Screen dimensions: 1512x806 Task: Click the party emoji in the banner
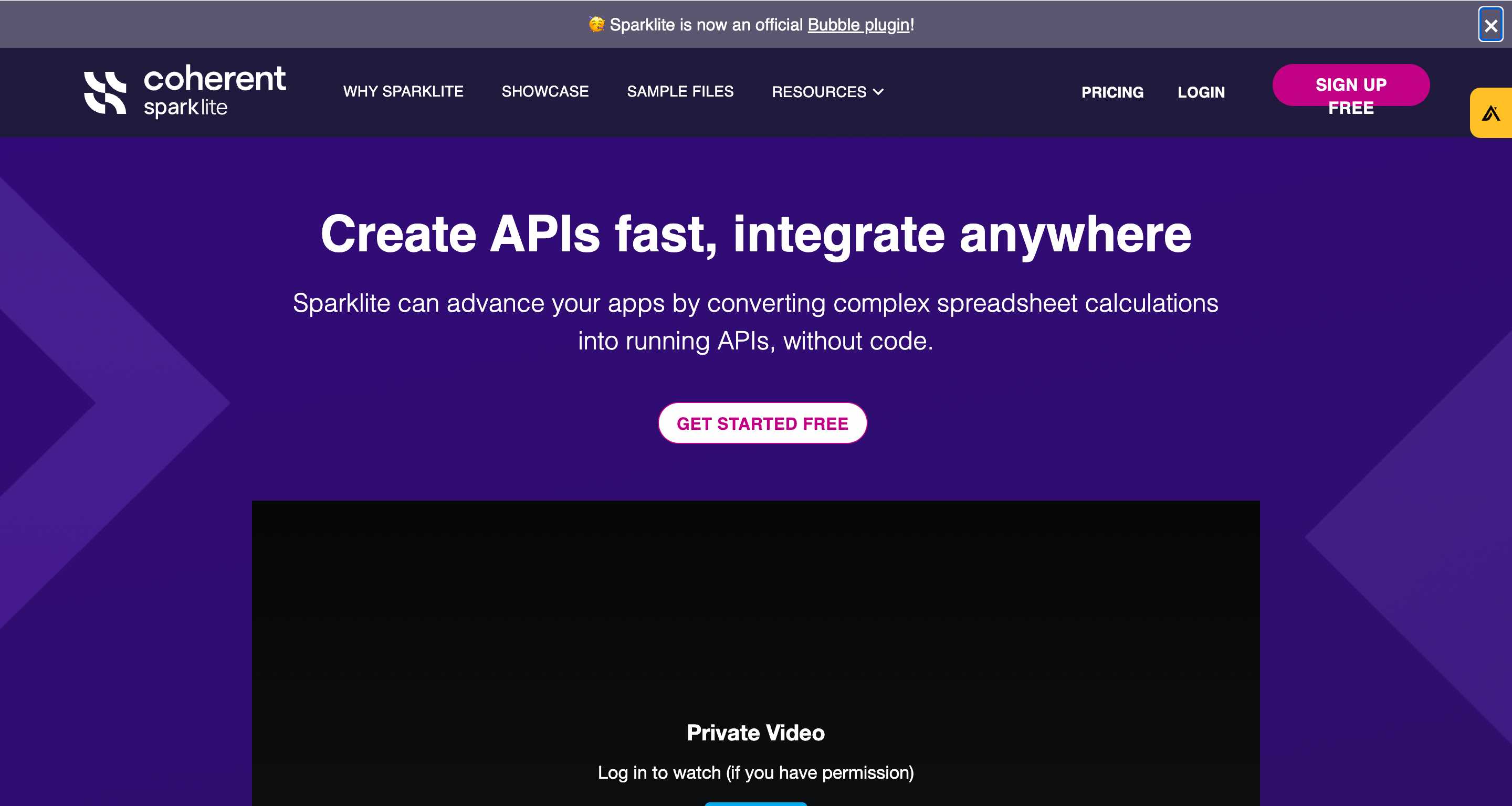pos(596,24)
